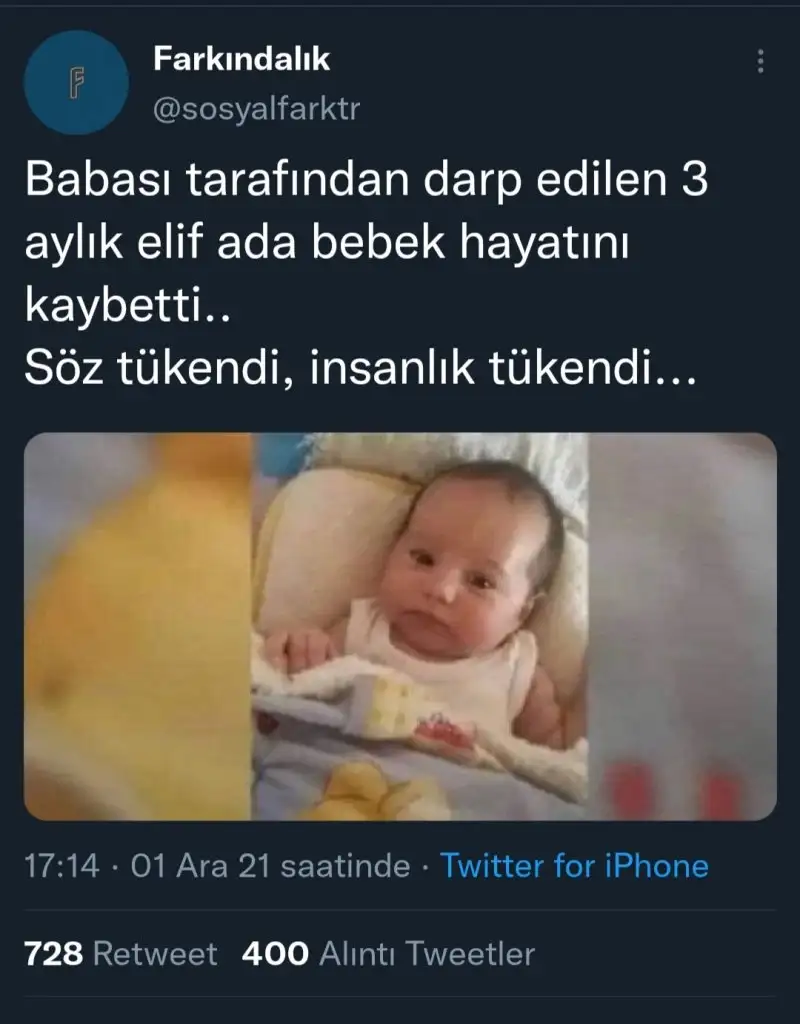Click the blurred gray right image panel

(682, 626)
